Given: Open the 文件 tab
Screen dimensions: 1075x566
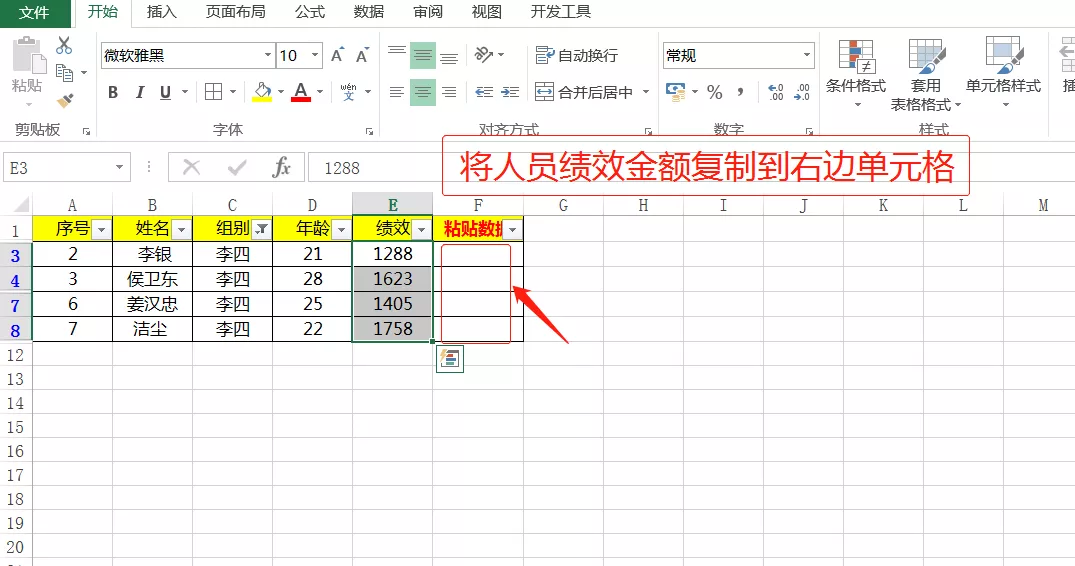Looking at the screenshot, I should [34, 13].
